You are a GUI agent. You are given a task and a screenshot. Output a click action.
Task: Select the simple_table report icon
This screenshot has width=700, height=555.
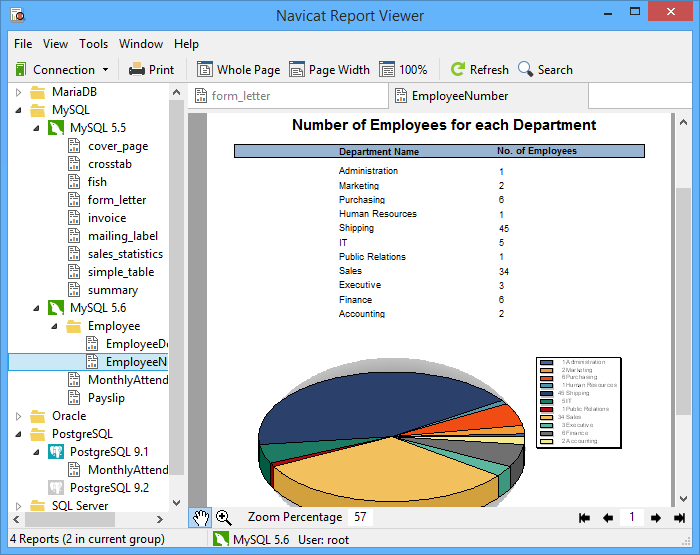[74, 272]
